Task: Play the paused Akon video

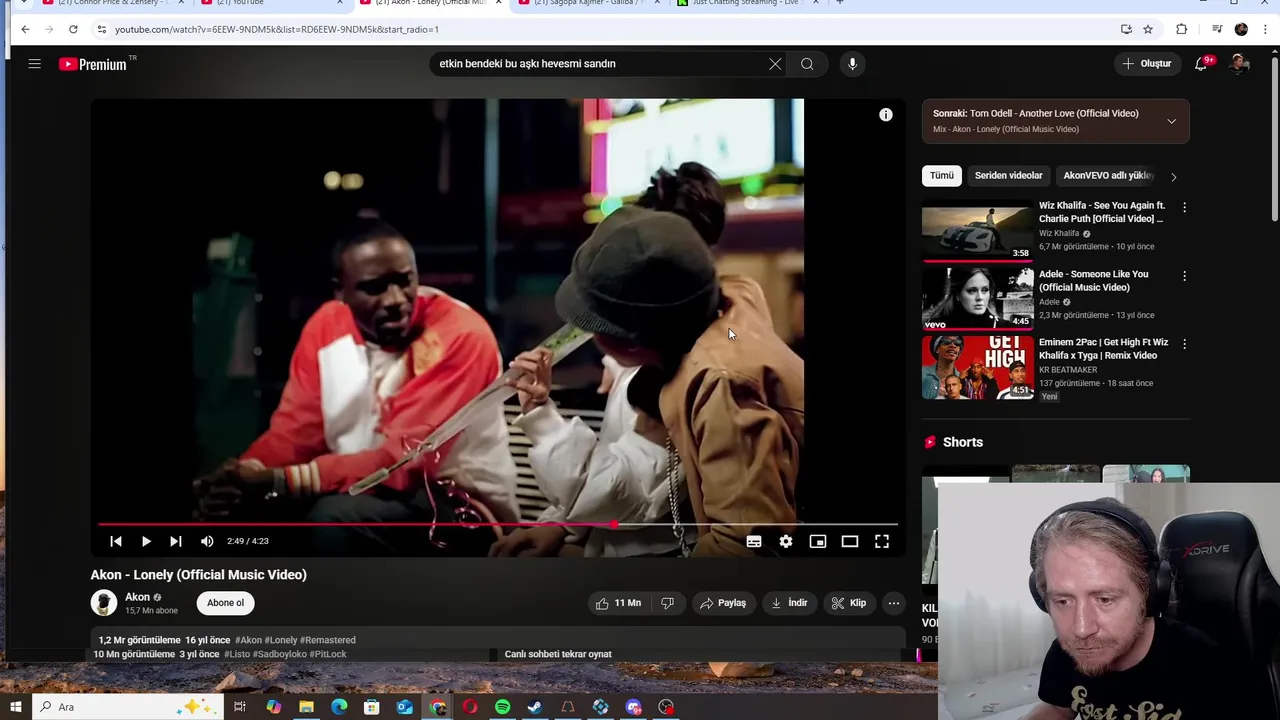Action: pos(146,541)
